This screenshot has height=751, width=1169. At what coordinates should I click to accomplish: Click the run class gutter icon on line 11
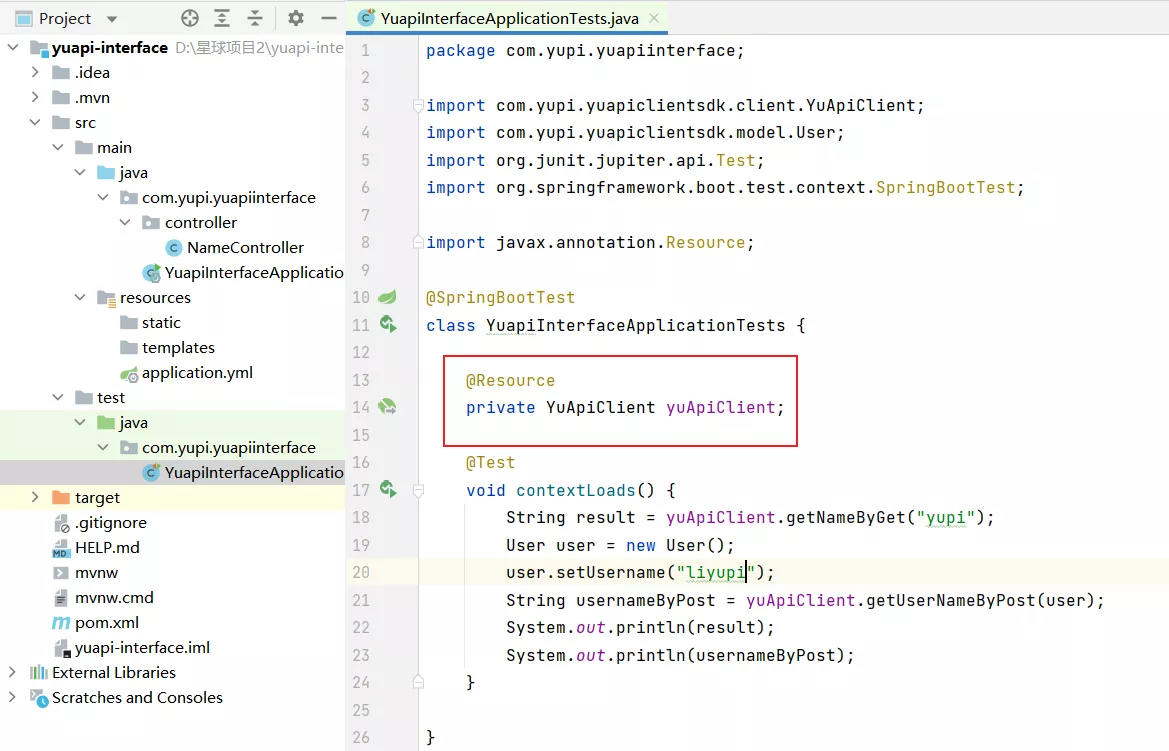[x=388, y=324]
